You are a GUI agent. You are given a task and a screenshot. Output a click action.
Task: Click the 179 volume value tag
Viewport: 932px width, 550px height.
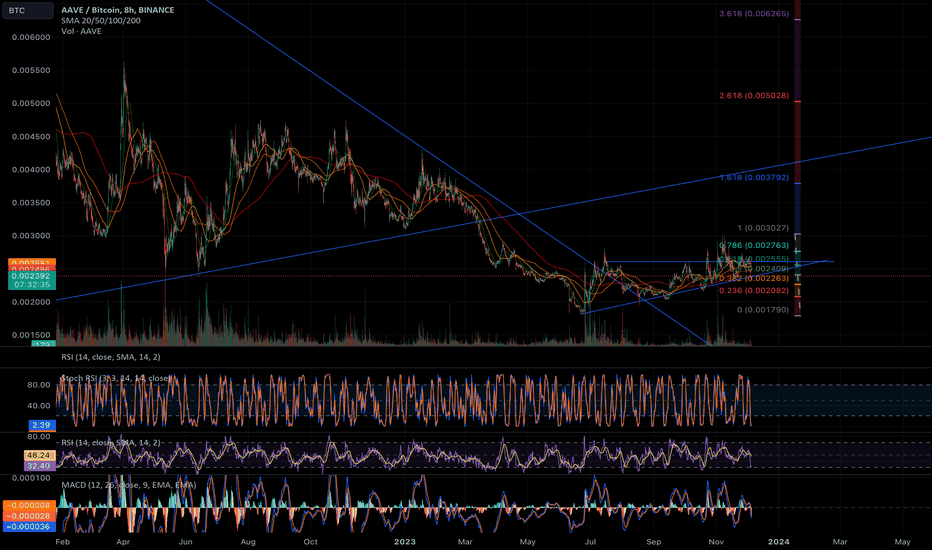click(x=43, y=344)
